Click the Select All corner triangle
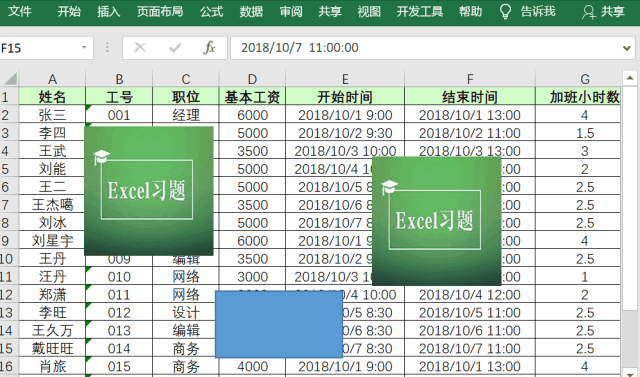 click(10, 78)
